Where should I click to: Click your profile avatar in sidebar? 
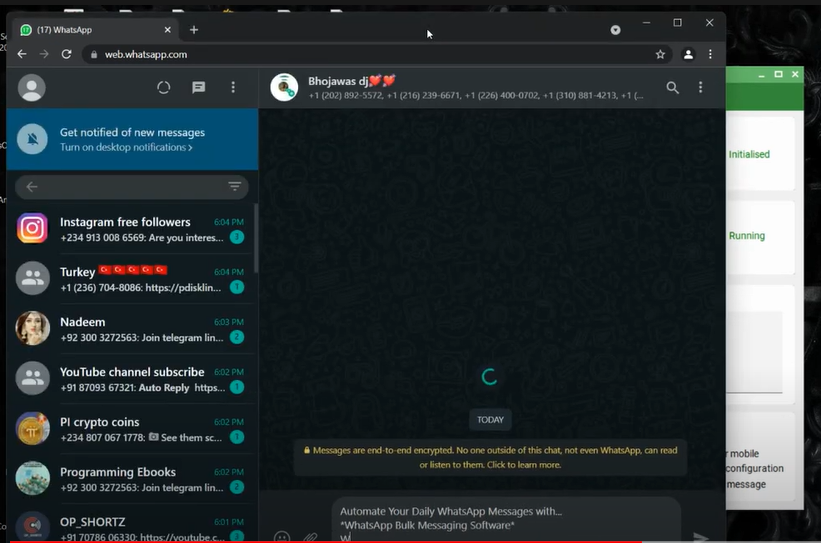(32, 88)
